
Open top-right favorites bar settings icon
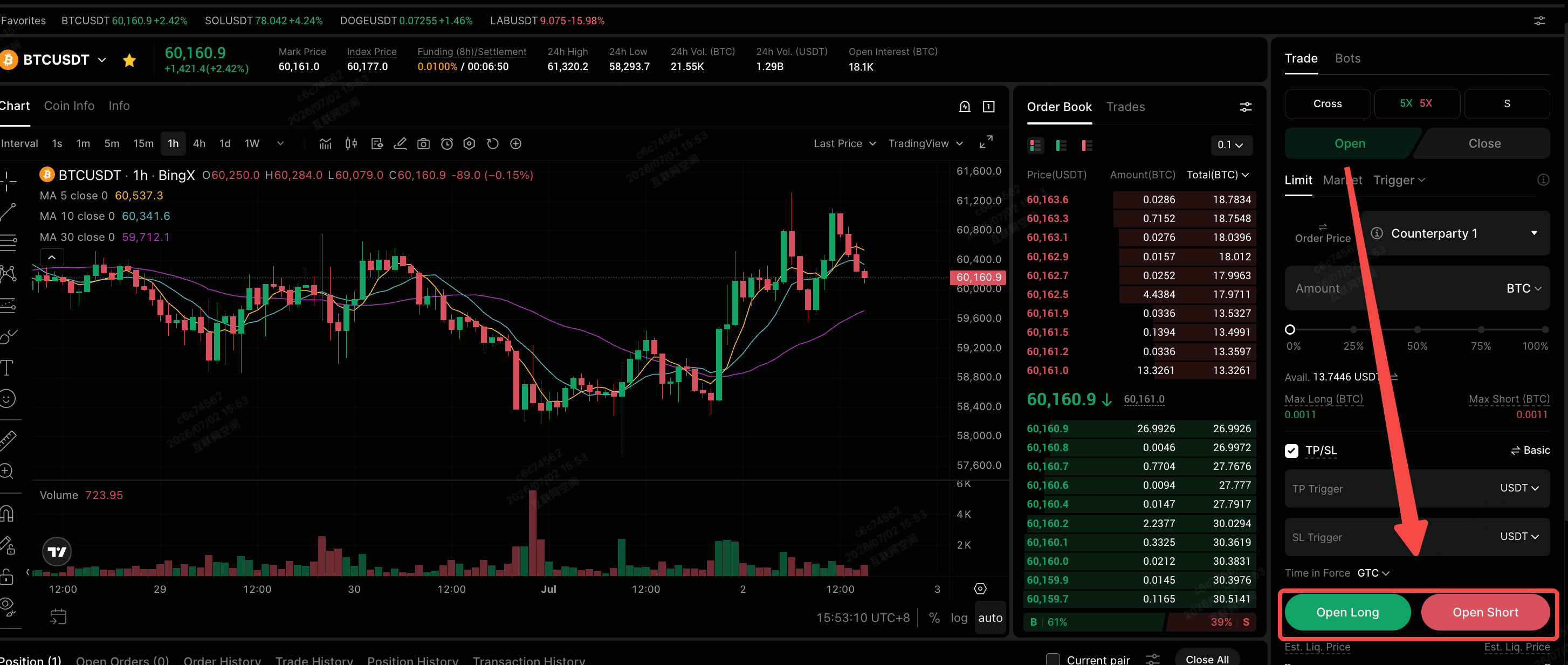(1539, 20)
